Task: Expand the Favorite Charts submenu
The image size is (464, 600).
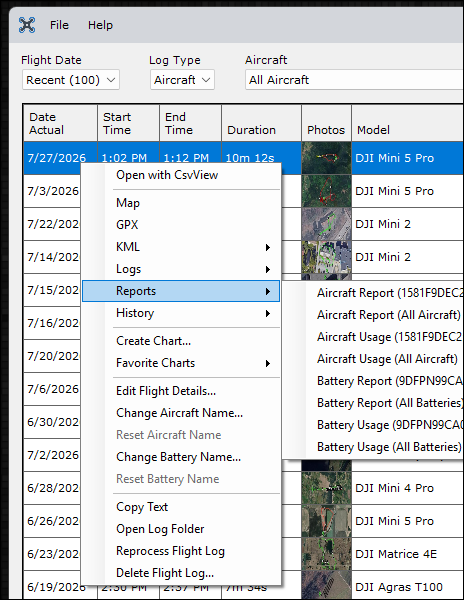Action: (181, 363)
